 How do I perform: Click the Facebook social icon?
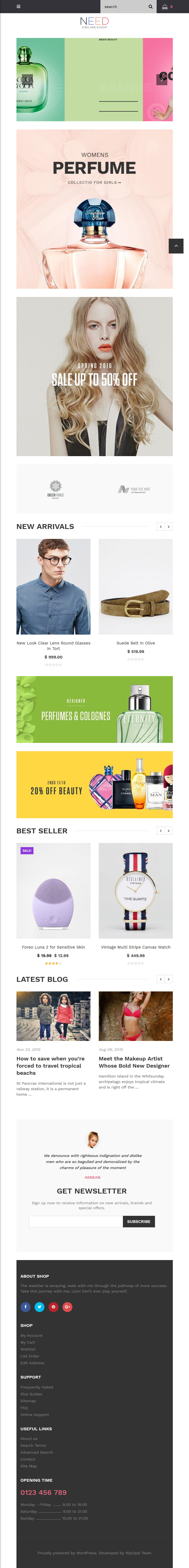coord(26,1306)
